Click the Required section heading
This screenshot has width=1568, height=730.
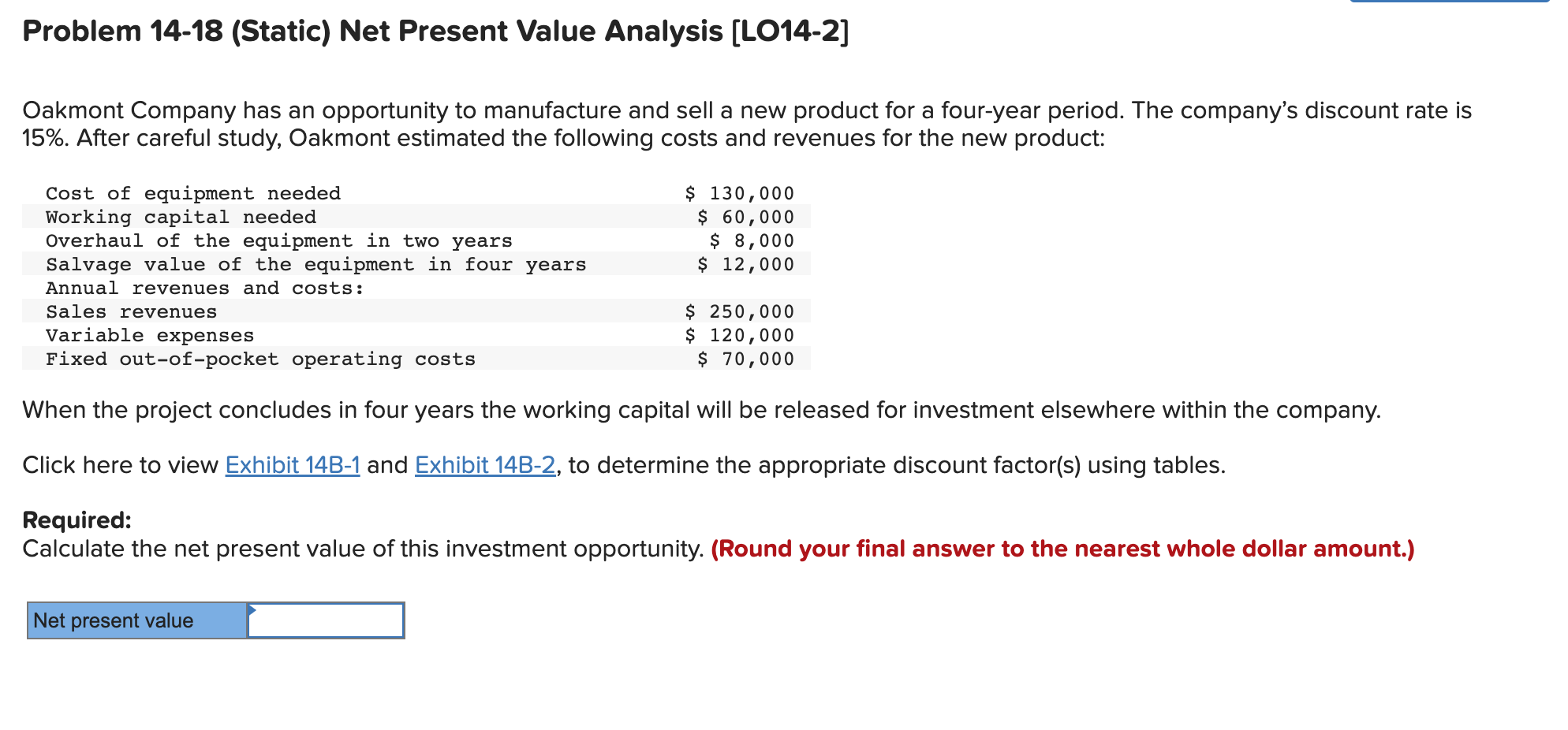tap(76, 519)
